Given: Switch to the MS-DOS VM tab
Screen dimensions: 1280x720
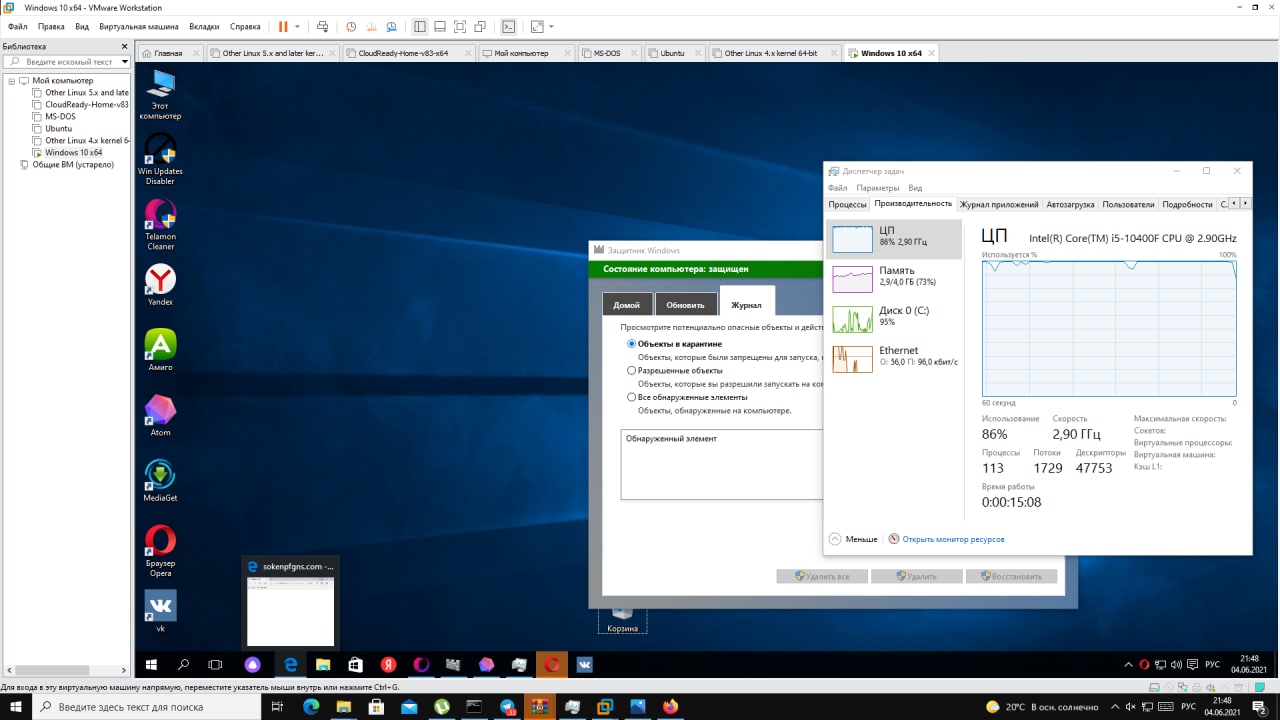Looking at the screenshot, I should (x=607, y=53).
